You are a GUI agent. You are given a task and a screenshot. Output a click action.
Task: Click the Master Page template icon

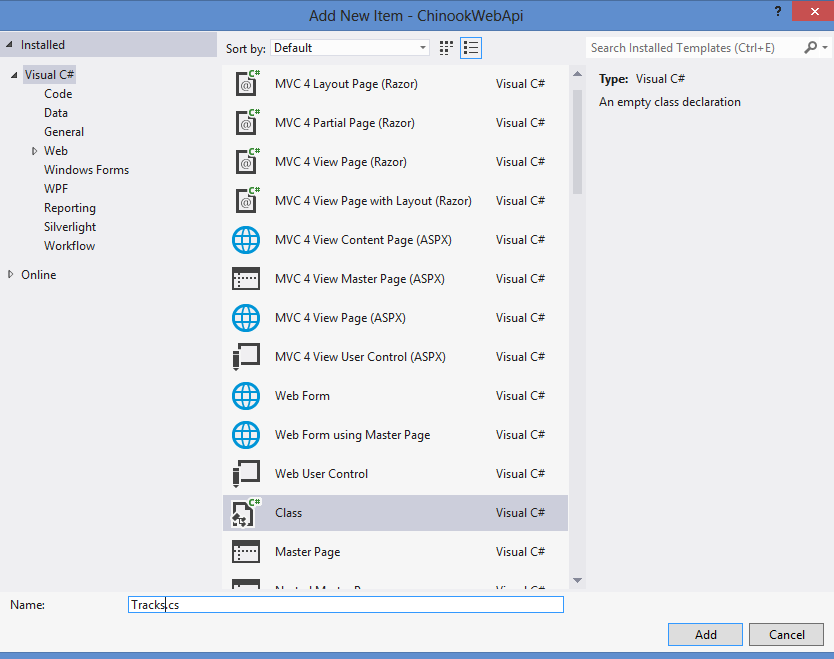pyautogui.click(x=246, y=552)
